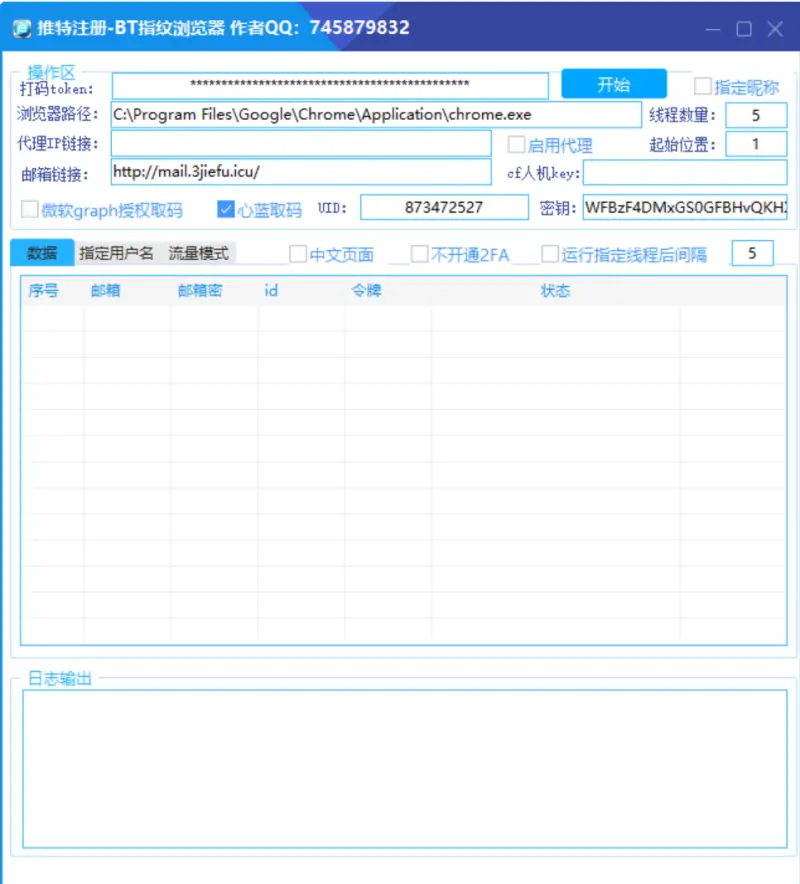Enable the 指定昵称 checkbox
Screen dimensions: 800x884
point(704,86)
